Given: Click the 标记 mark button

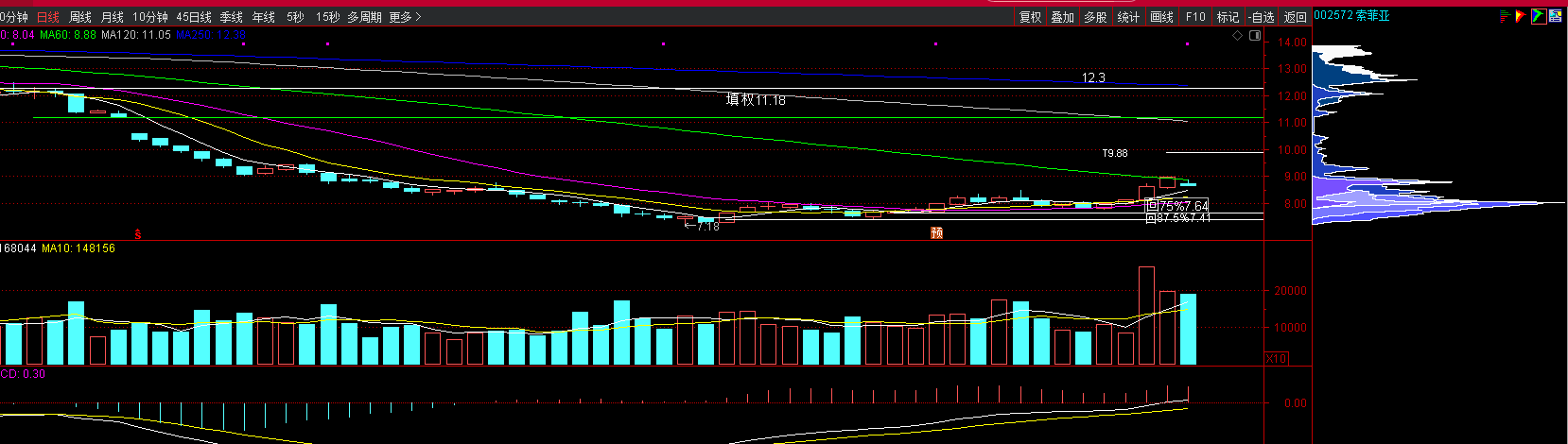Looking at the screenshot, I should coord(1228,17).
